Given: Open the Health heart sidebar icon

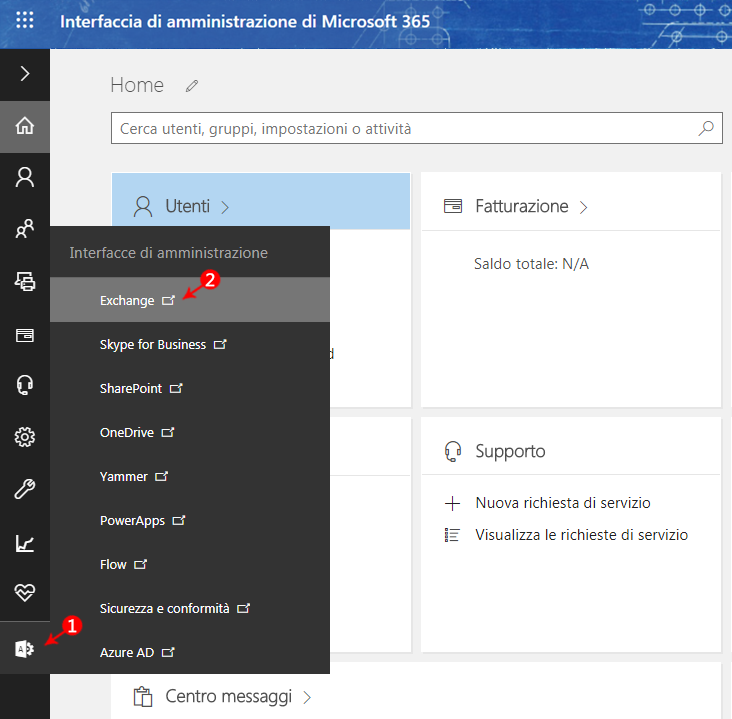Looking at the screenshot, I should tap(25, 593).
